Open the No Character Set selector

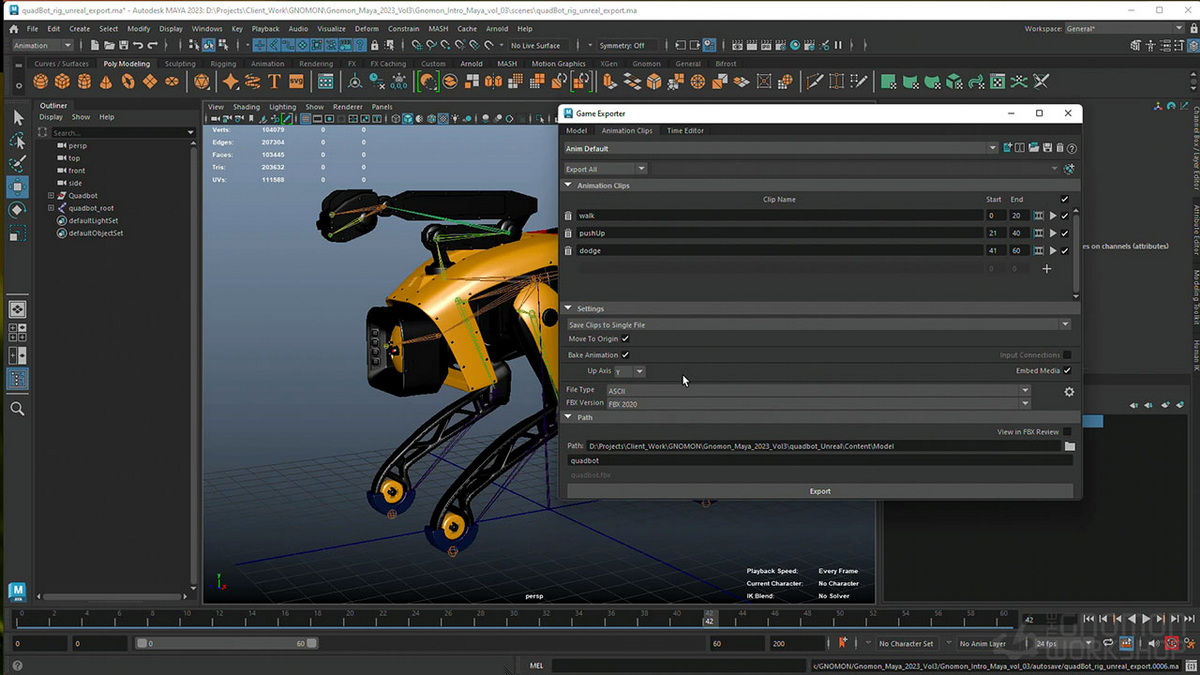pyautogui.click(x=906, y=643)
